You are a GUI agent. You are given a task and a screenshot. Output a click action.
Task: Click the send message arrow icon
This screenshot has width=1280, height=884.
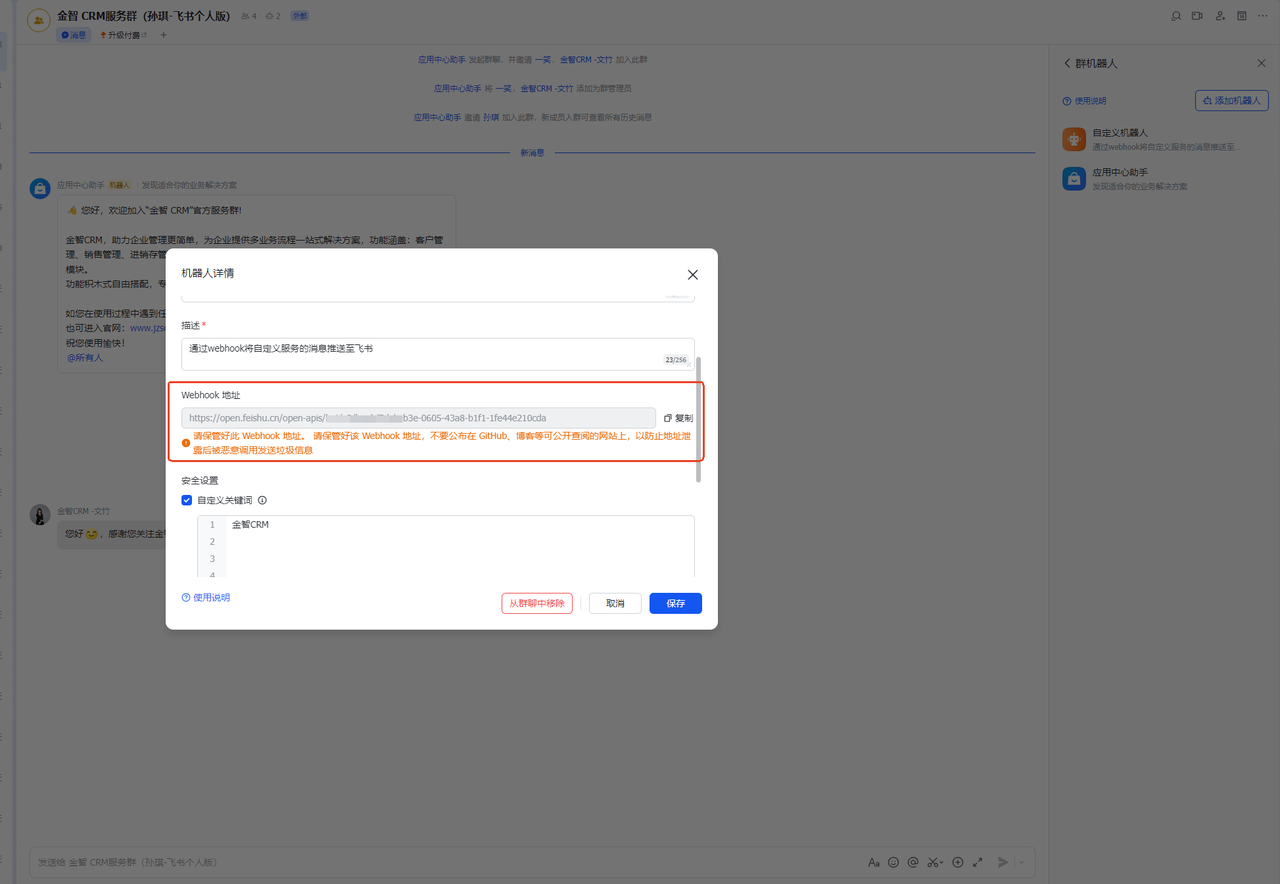pyautogui.click(x=1003, y=862)
